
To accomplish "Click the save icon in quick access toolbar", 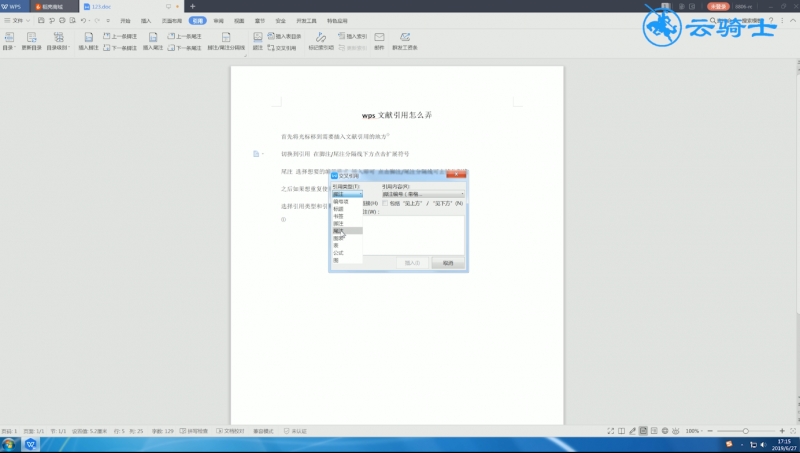I will click(x=41, y=20).
